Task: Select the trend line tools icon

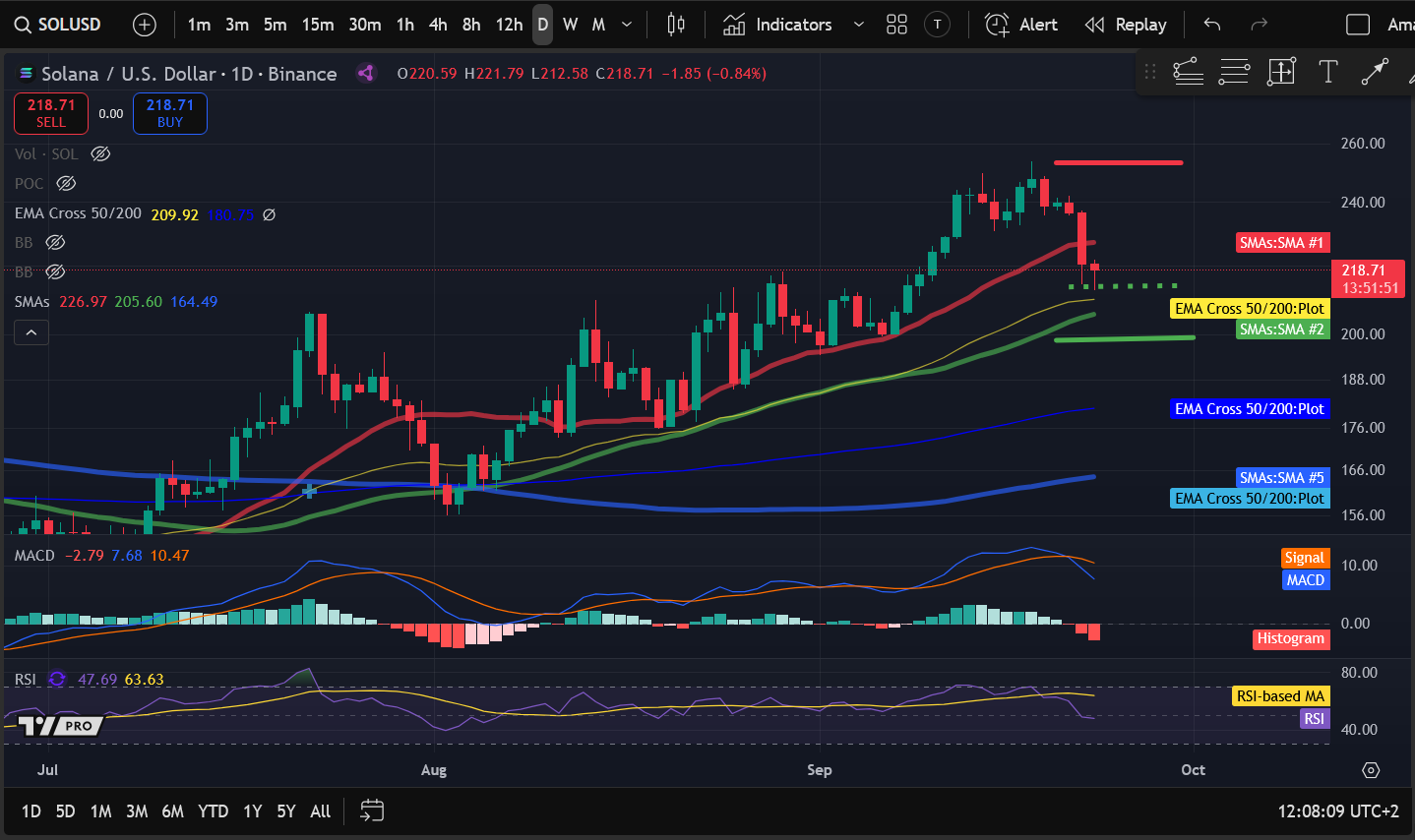Action: point(1188,71)
